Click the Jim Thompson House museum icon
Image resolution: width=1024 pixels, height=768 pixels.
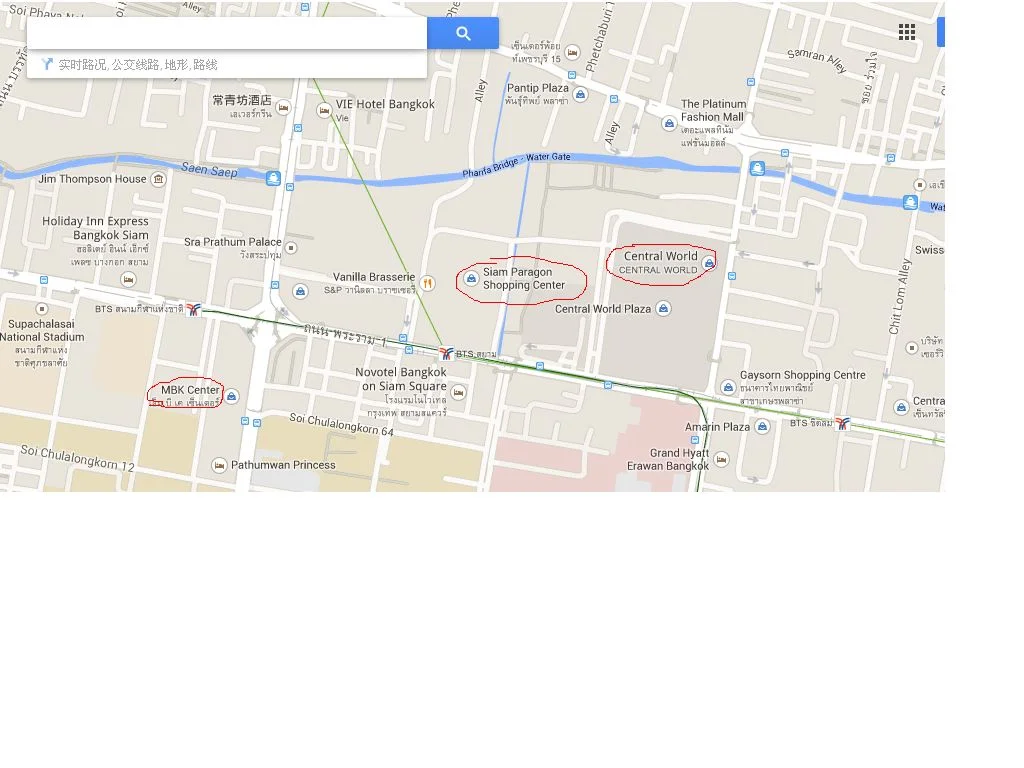(158, 179)
